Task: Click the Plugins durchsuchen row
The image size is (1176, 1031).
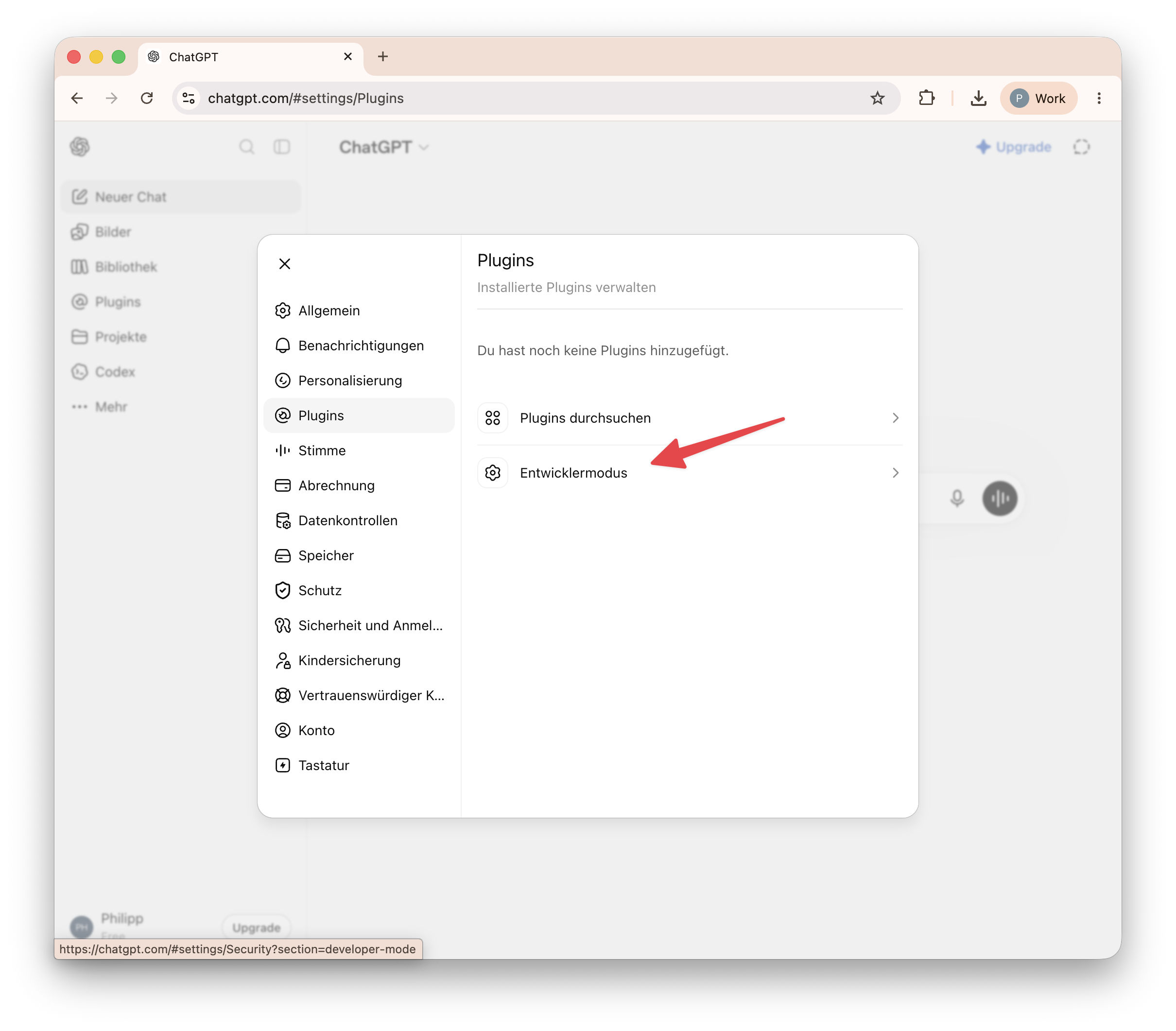Action: tap(689, 418)
